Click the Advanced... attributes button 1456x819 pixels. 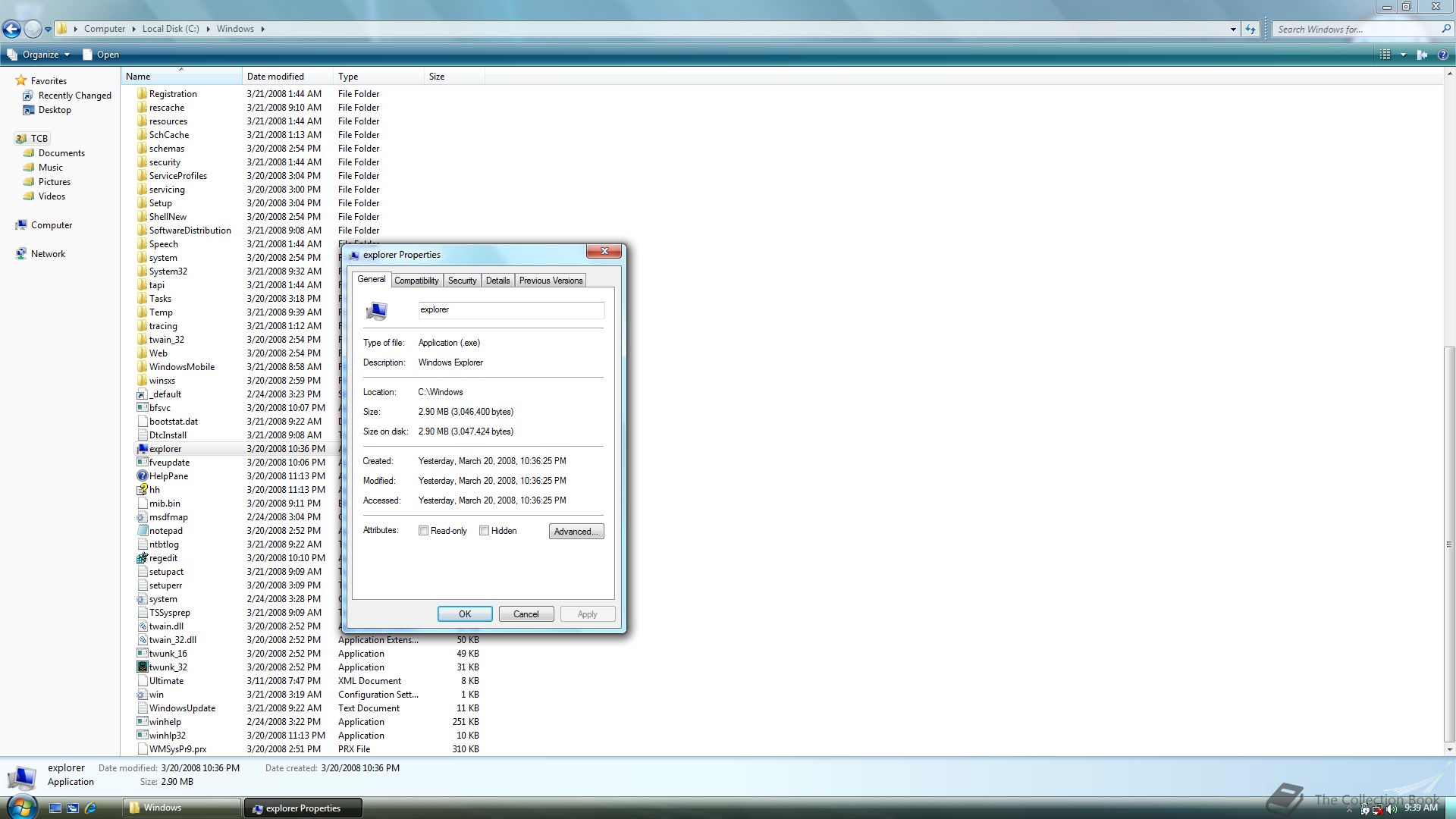click(576, 532)
